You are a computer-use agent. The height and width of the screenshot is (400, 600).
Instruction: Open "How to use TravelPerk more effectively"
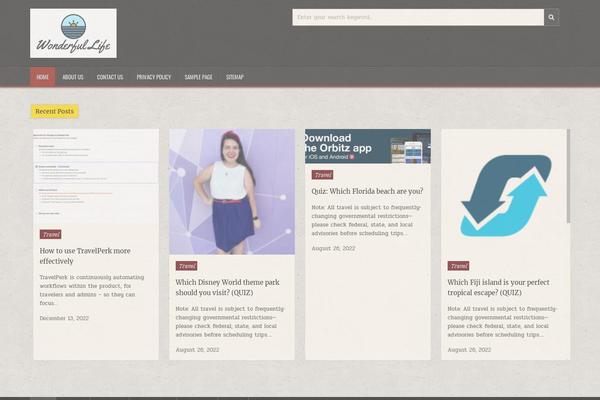pos(85,256)
